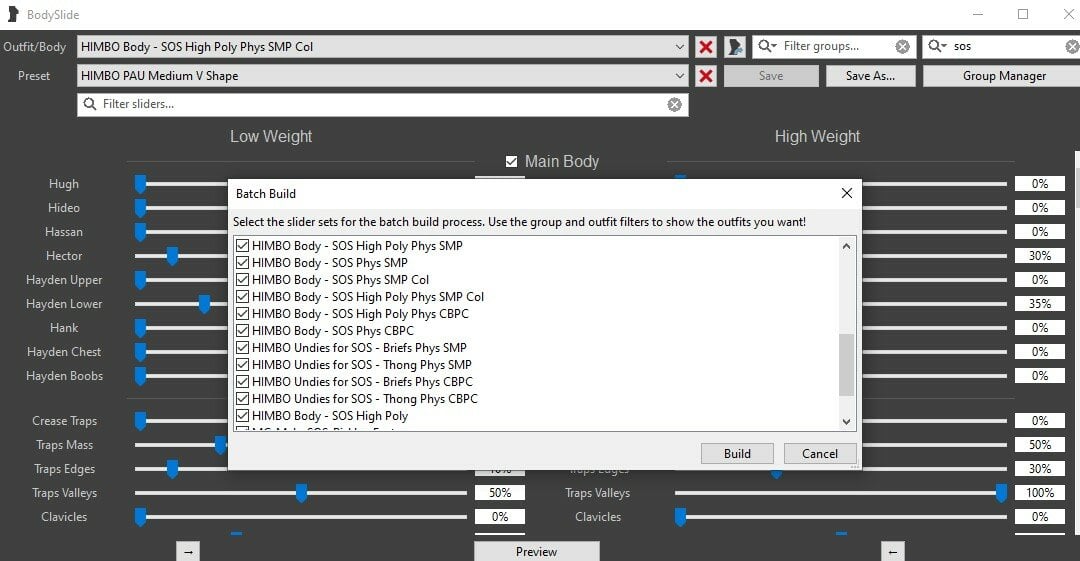Screen dimensions: 1080x561
Task: Click Cancel in Batch Build dialog
Action: (x=820, y=453)
